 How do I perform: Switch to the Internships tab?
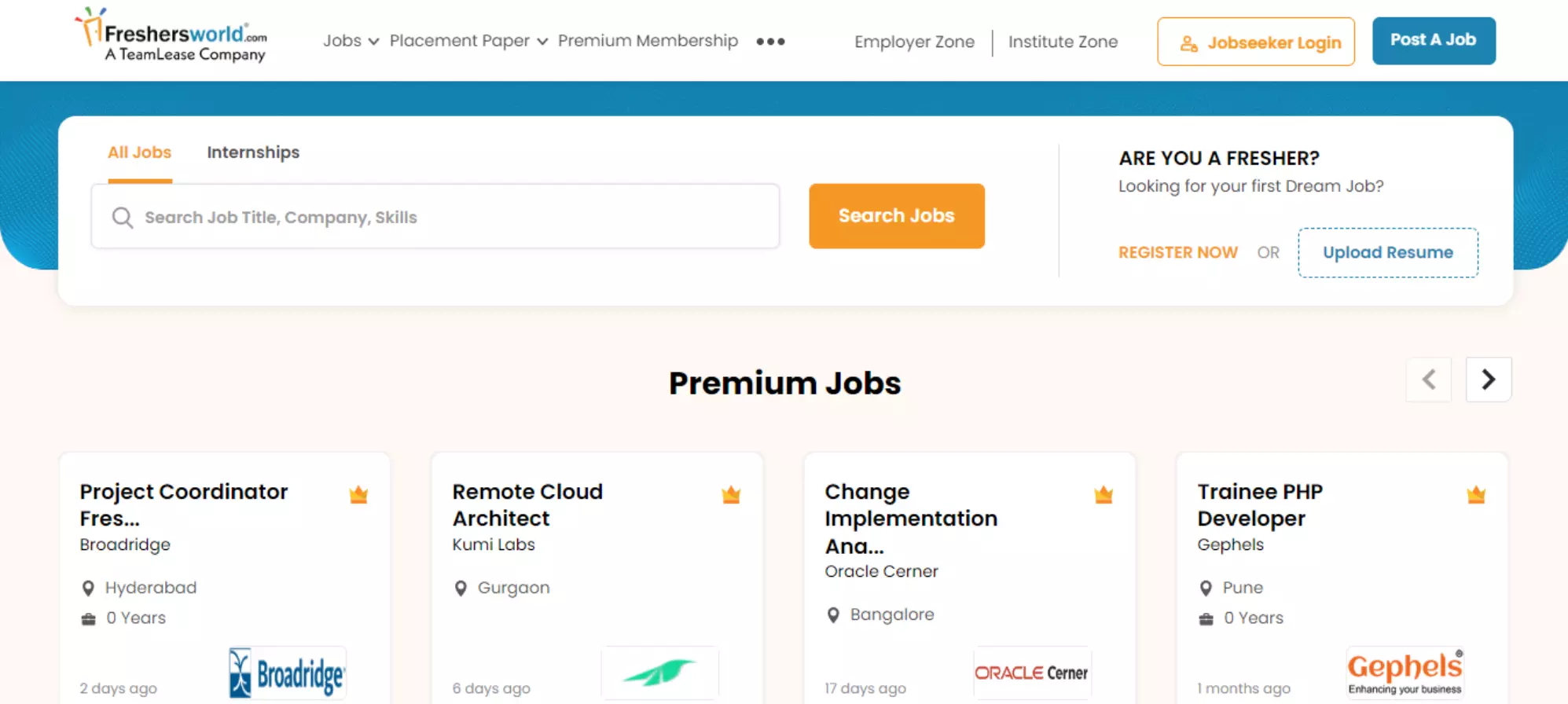point(253,152)
